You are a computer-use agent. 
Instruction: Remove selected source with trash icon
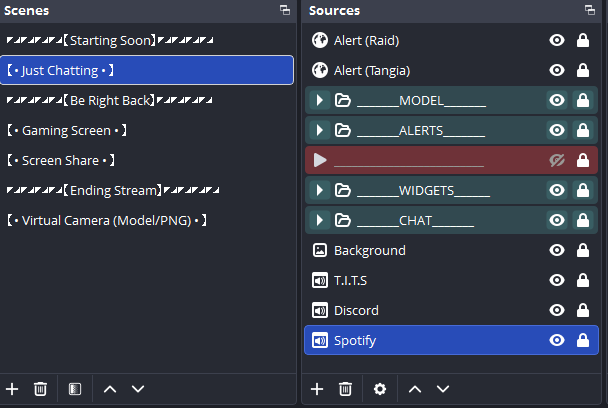pyautogui.click(x=345, y=389)
